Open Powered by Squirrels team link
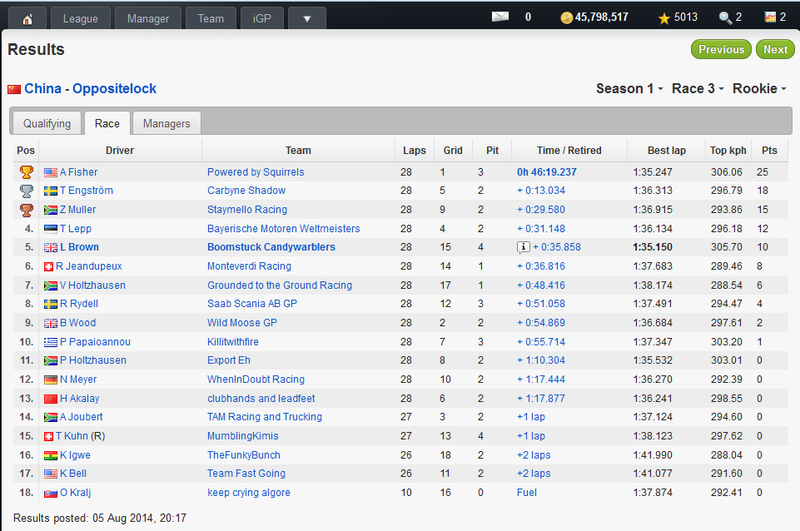This screenshot has width=800, height=531. (x=255, y=172)
